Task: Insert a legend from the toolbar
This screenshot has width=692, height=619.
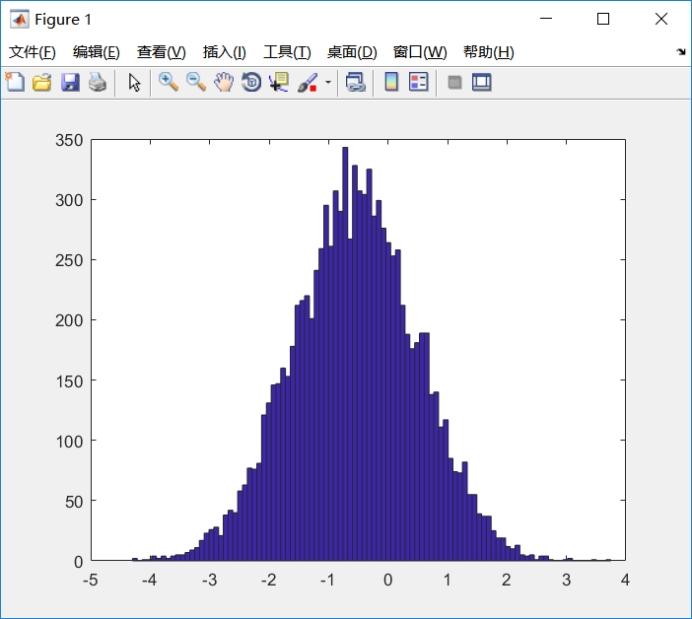Action: point(418,83)
